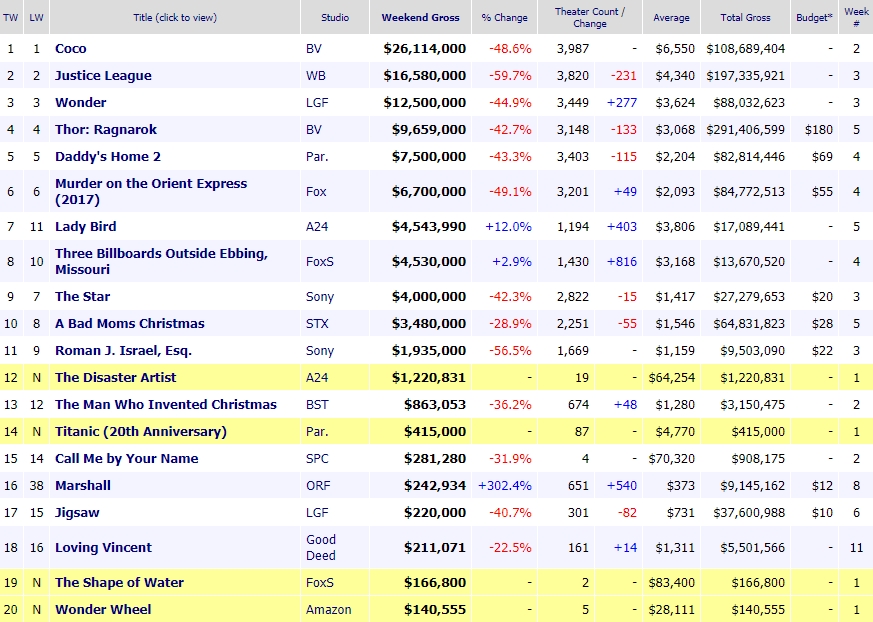Sort by Weekend Gross column header
Screen dimensions: 873x622
click(420, 17)
